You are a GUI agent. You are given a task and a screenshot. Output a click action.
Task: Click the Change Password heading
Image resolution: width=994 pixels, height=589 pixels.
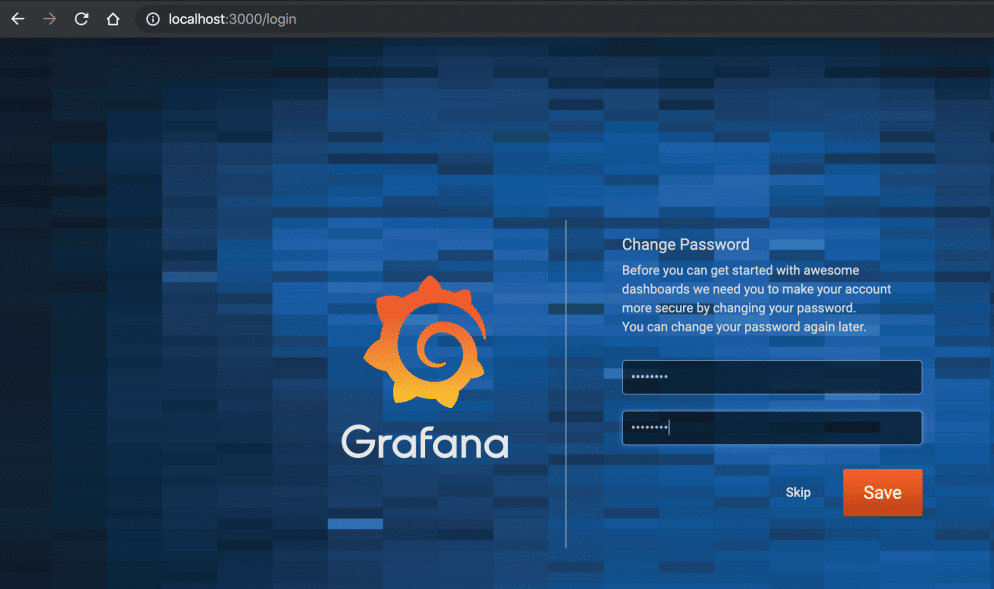686,244
